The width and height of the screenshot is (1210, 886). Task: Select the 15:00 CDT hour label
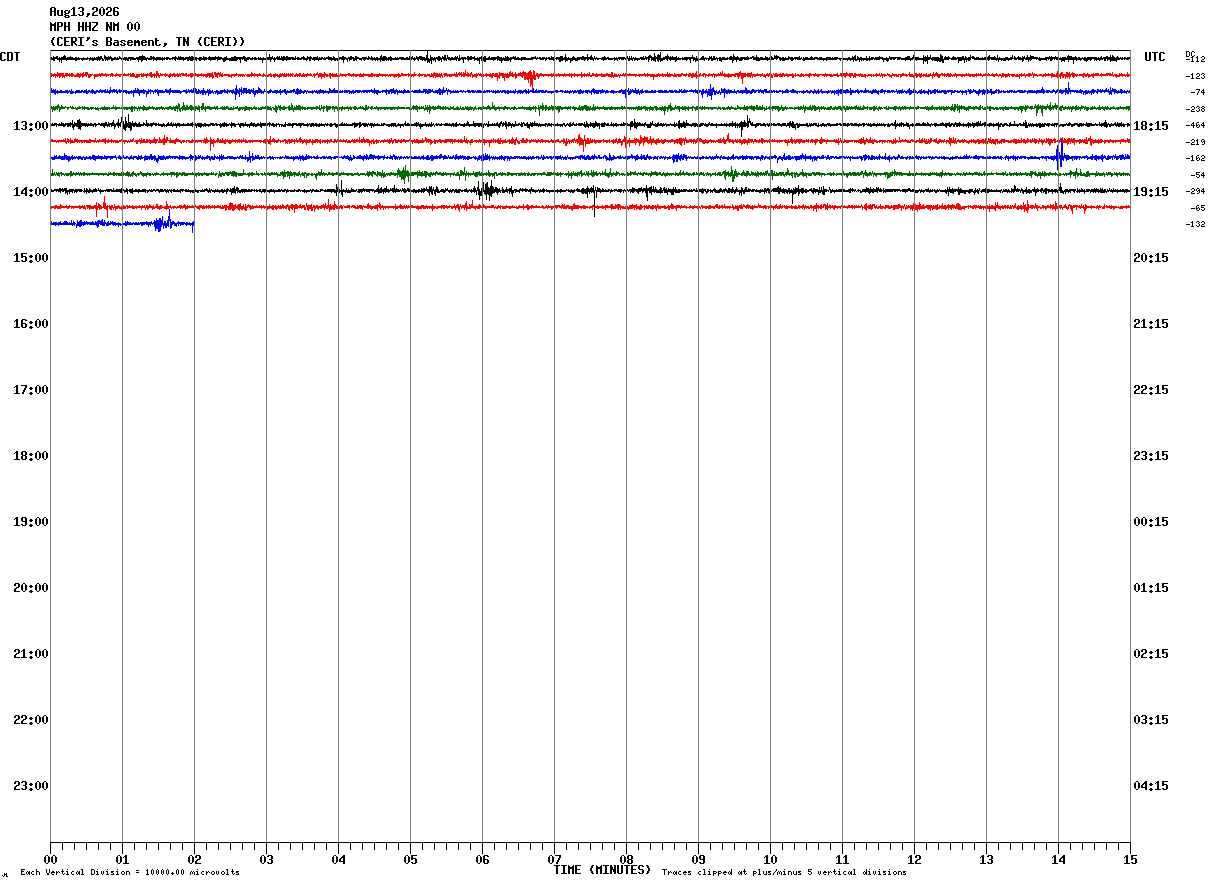(31, 258)
